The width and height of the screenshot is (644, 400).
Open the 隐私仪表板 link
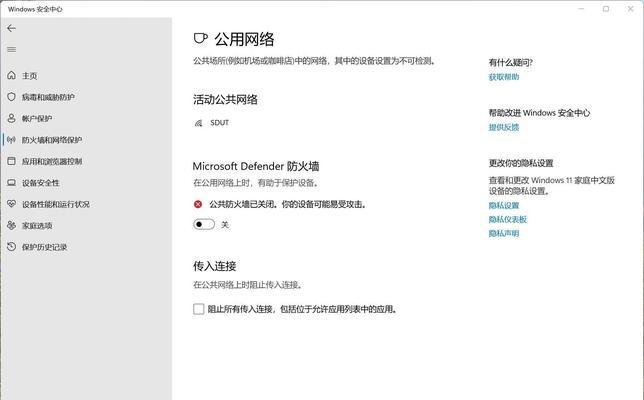(508, 219)
